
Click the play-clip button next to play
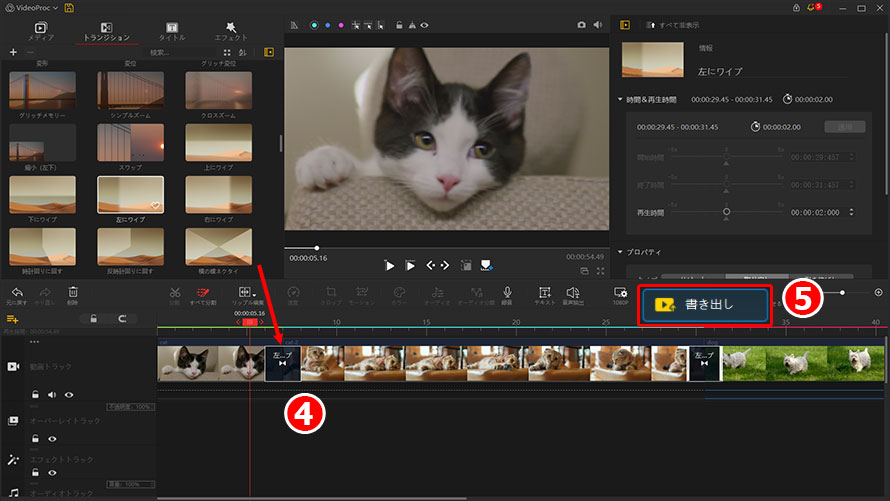(x=410, y=266)
